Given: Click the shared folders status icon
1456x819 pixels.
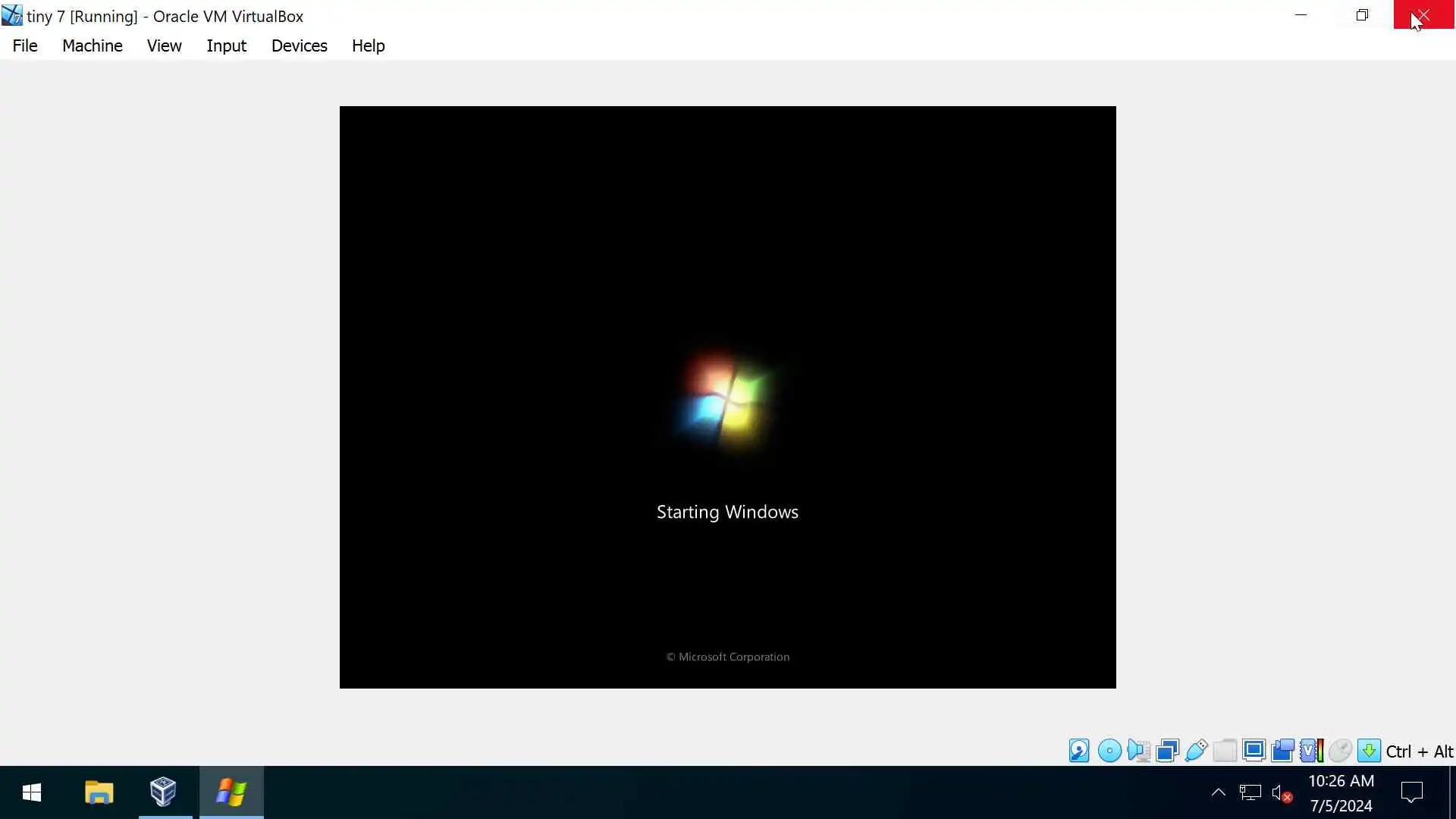Looking at the screenshot, I should pos(1225,751).
